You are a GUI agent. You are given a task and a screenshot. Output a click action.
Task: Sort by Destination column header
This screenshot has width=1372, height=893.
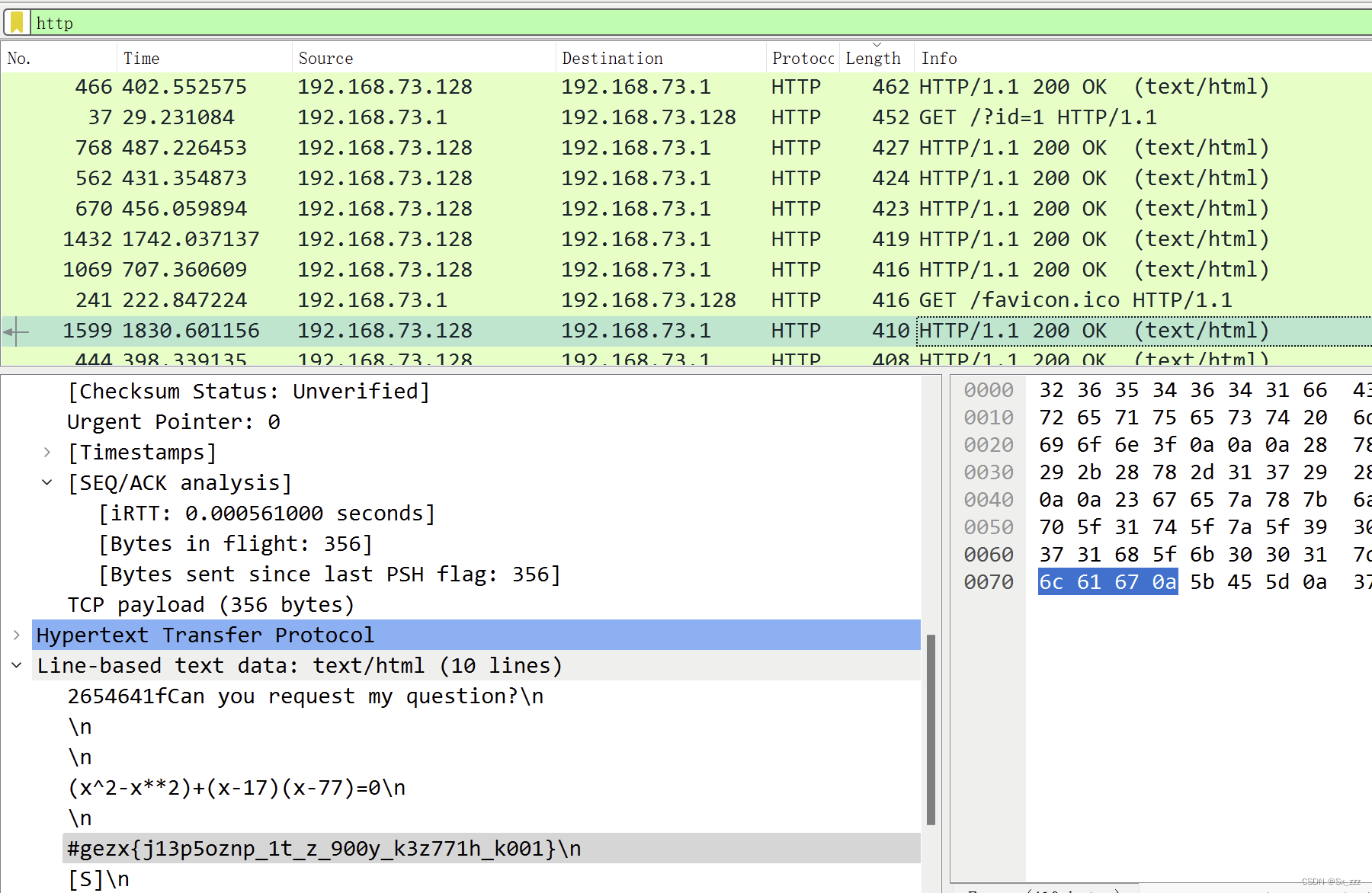[x=661, y=58]
